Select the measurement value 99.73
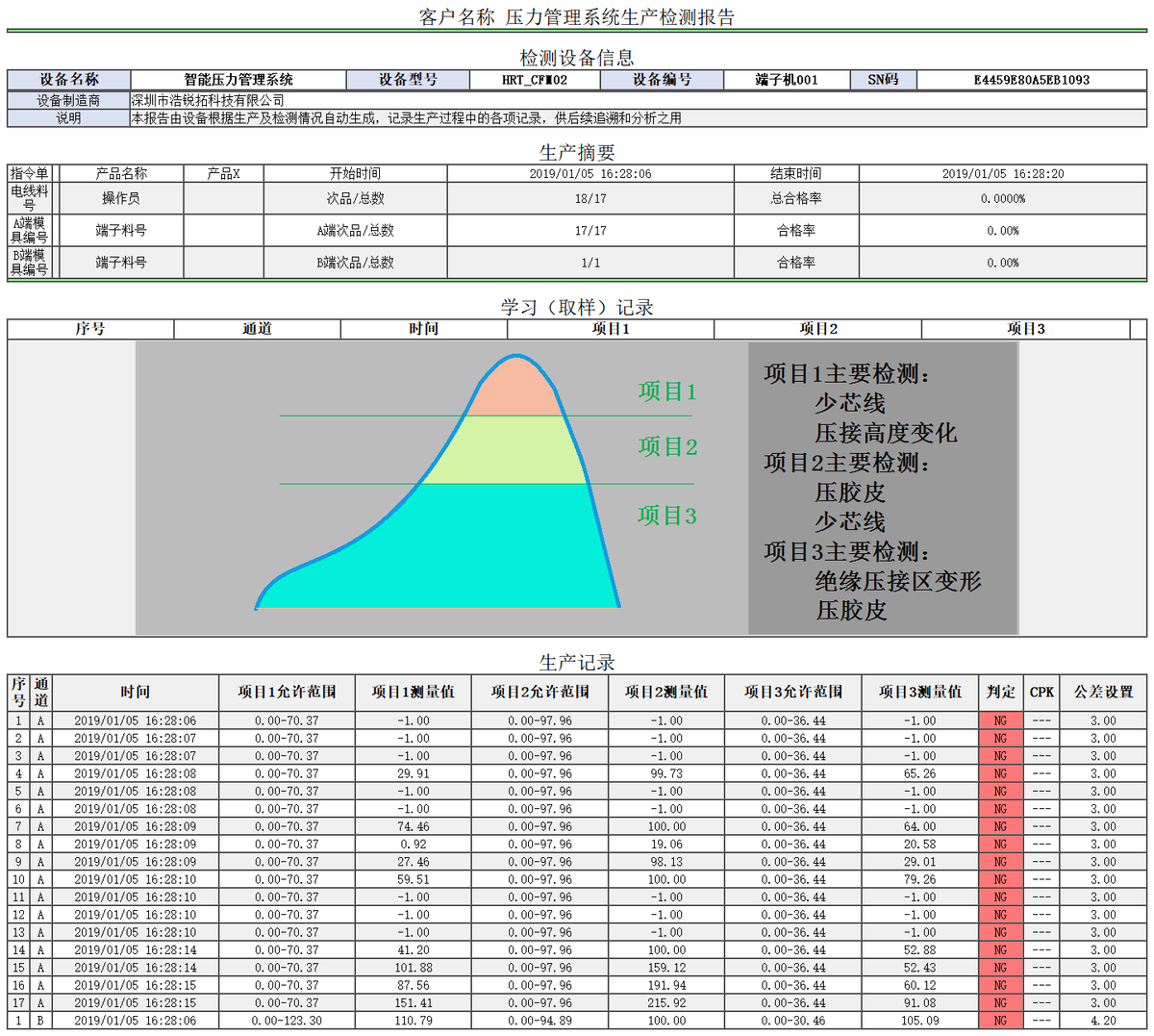This screenshot has height=1036, width=1154. click(x=666, y=773)
